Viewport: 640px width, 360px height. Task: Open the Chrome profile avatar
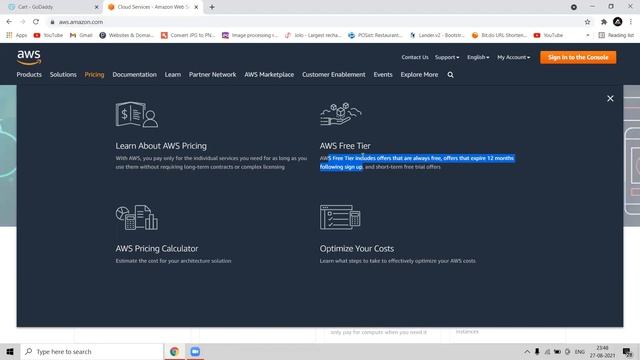618,22
